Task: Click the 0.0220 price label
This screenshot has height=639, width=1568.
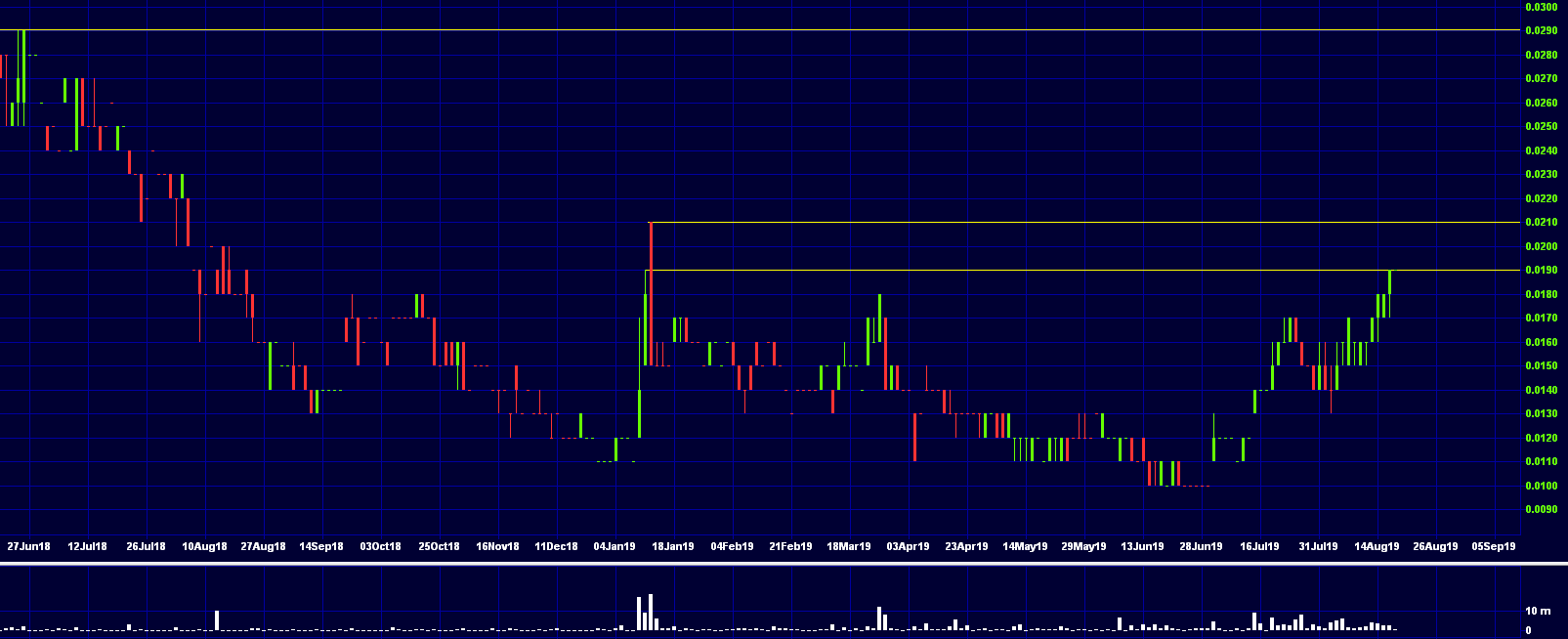Action: click(x=1541, y=198)
